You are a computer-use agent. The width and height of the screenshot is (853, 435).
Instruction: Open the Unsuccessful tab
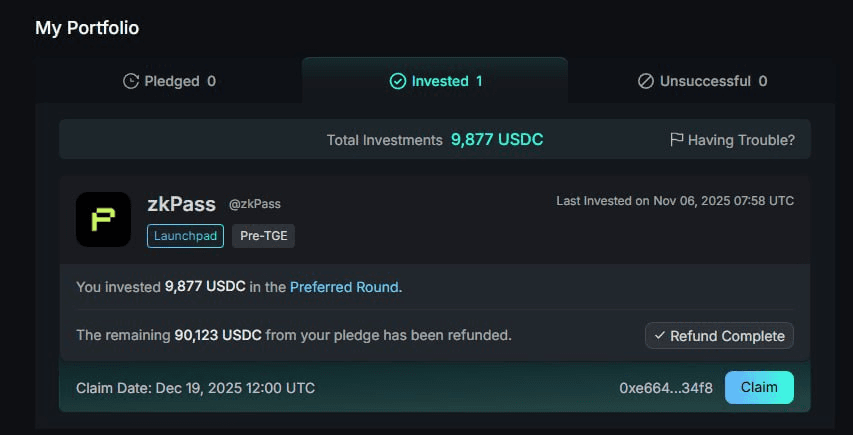click(x=705, y=81)
